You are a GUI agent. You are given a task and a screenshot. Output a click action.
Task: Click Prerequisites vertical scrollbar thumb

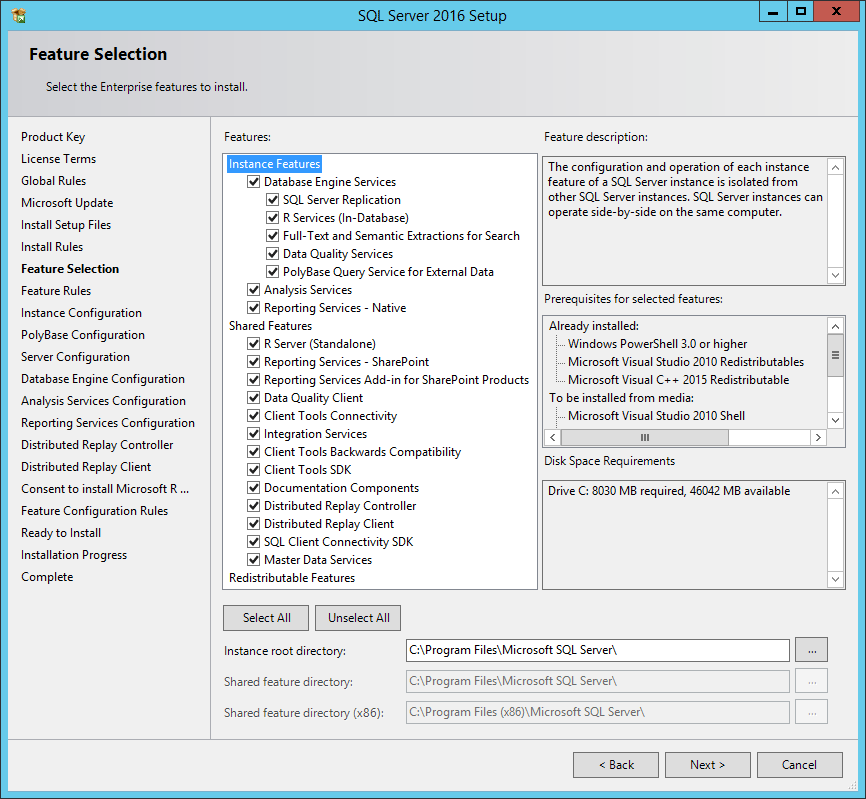(x=836, y=355)
